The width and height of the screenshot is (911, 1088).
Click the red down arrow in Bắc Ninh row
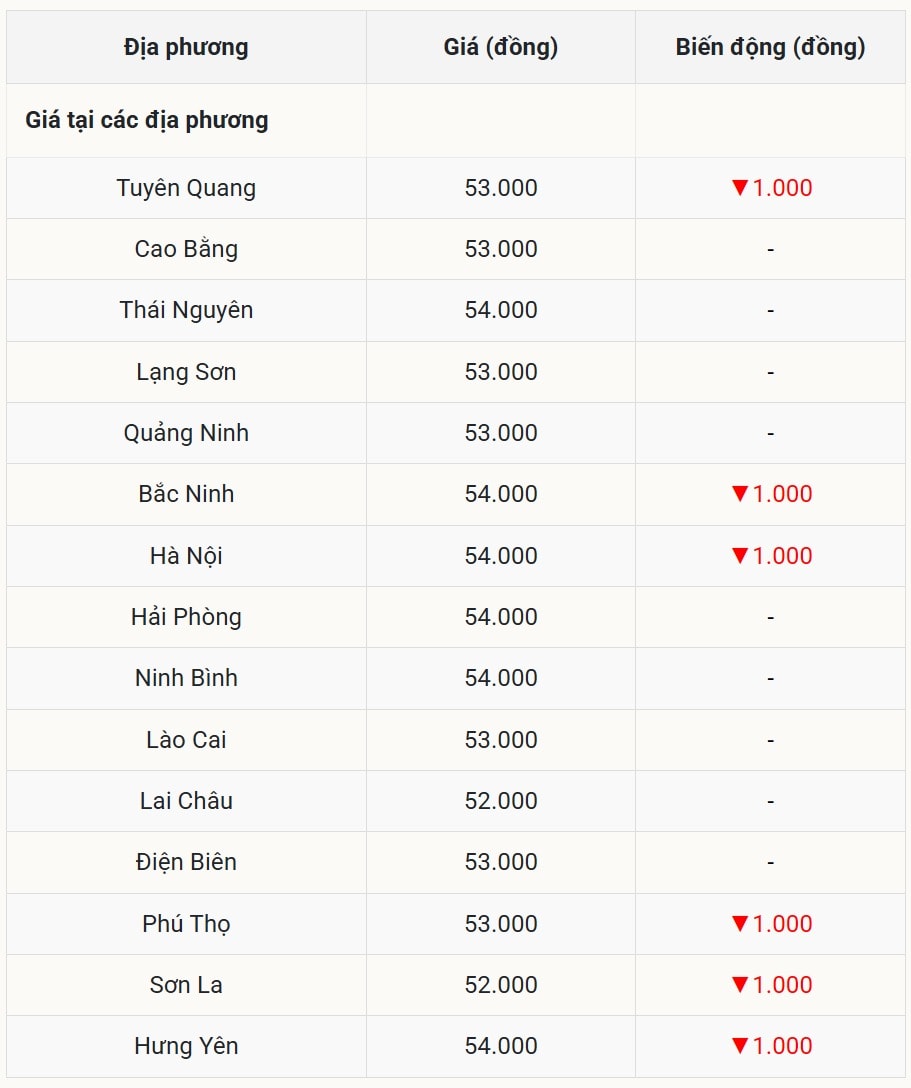click(x=740, y=494)
